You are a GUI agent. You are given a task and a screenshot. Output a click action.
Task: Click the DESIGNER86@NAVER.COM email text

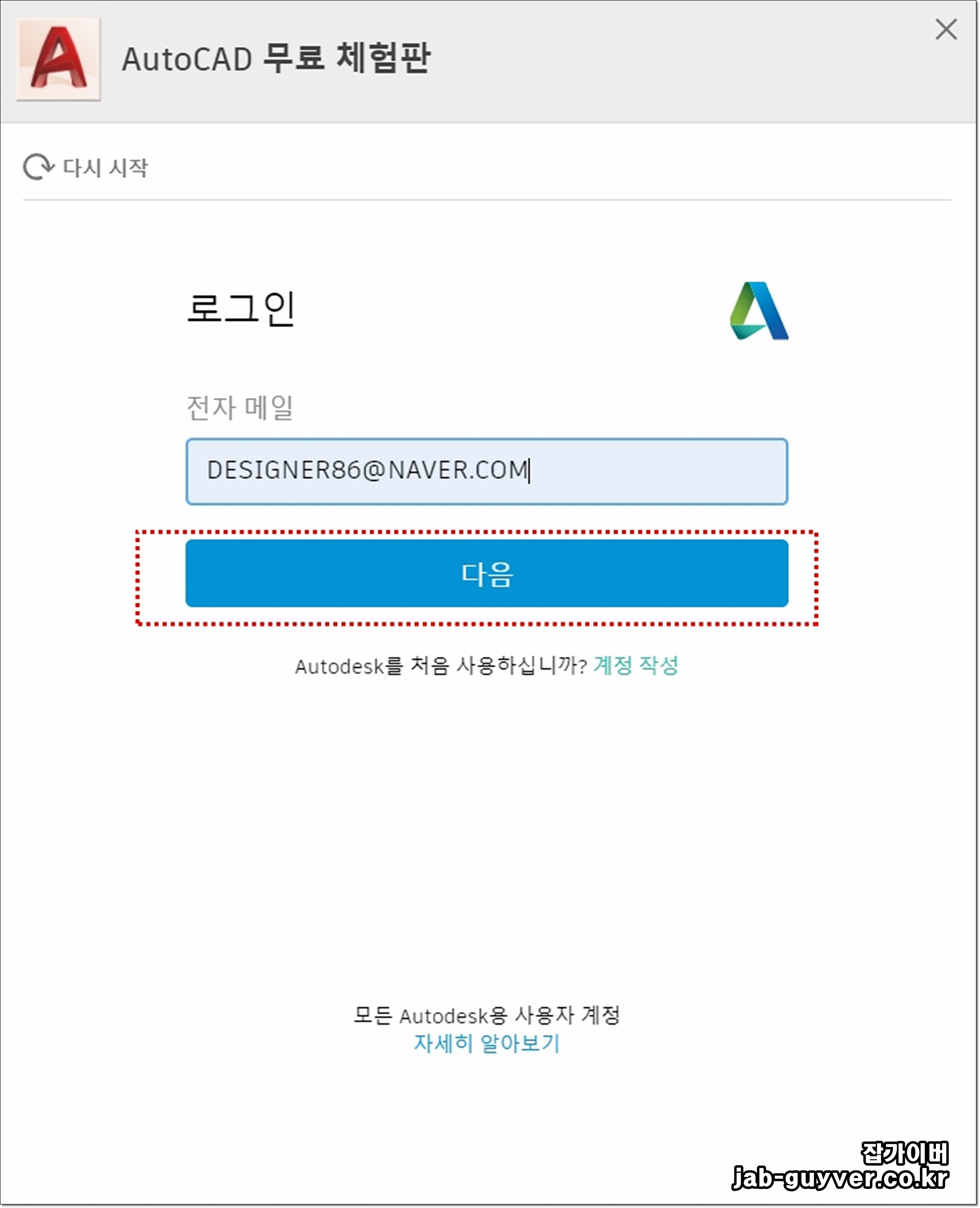[x=367, y=471]
